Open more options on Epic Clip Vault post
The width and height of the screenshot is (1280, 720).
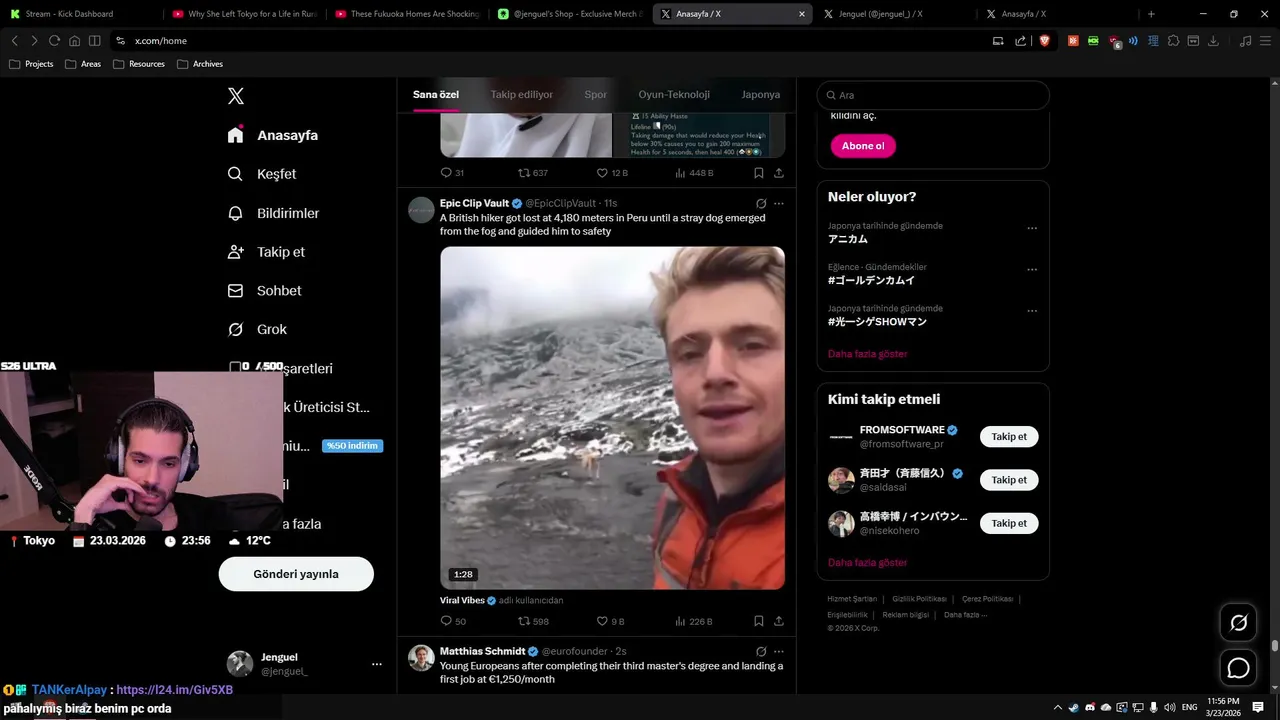[x=779, y=203]
